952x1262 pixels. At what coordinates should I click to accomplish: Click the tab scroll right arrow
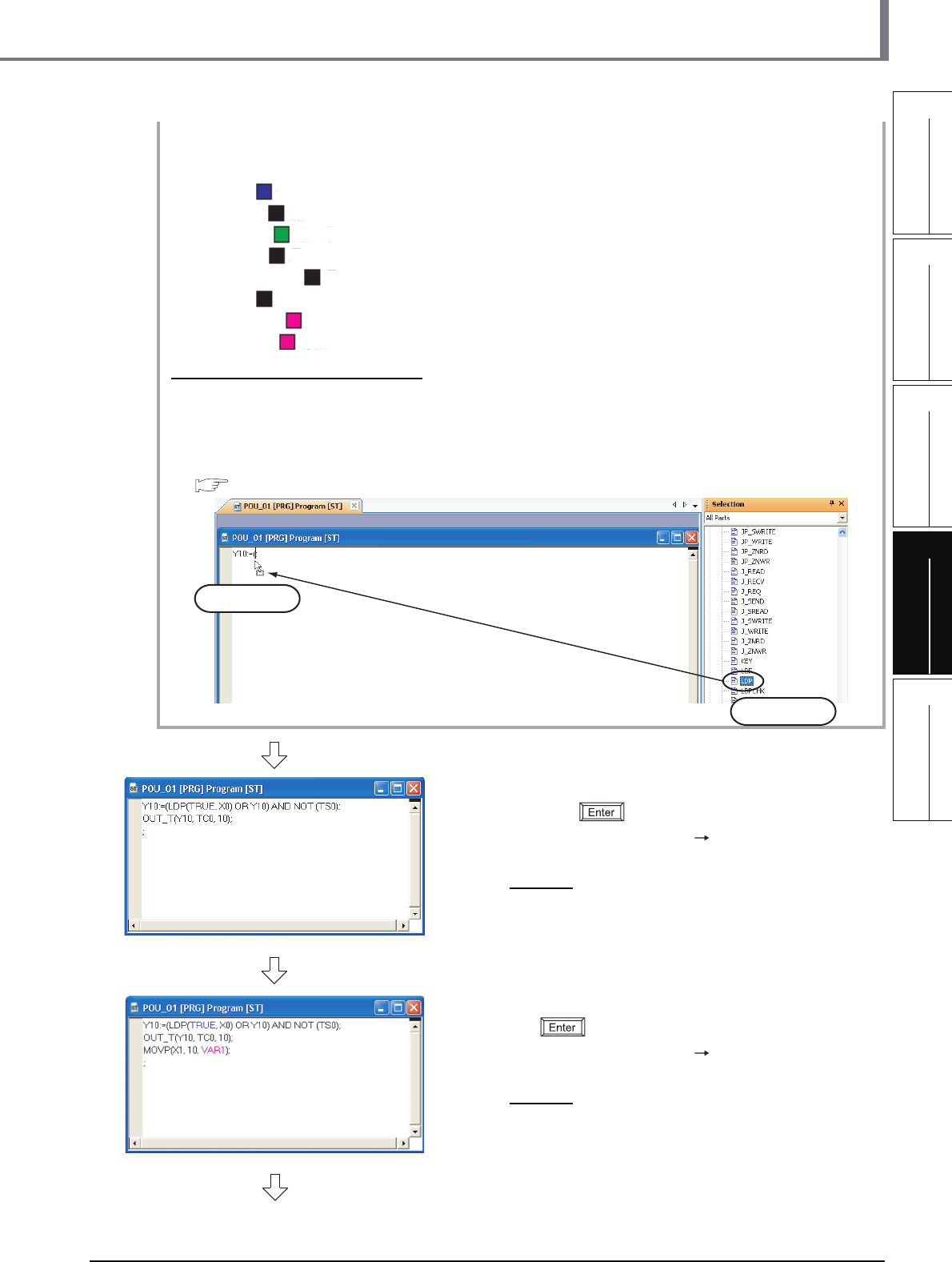685,505
